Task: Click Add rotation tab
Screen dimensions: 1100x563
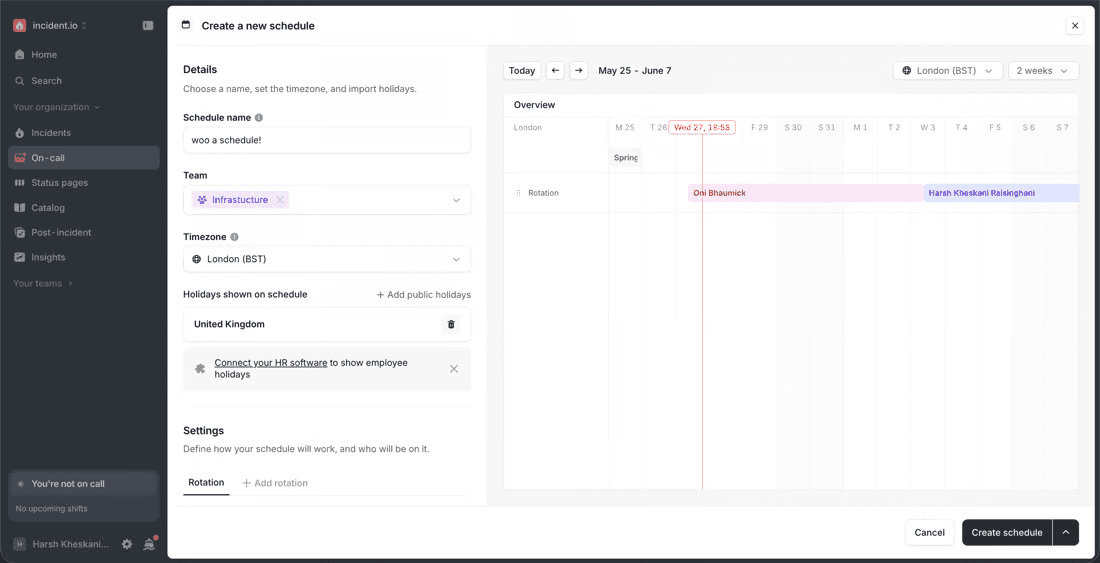Action: [x=275, y=483]
